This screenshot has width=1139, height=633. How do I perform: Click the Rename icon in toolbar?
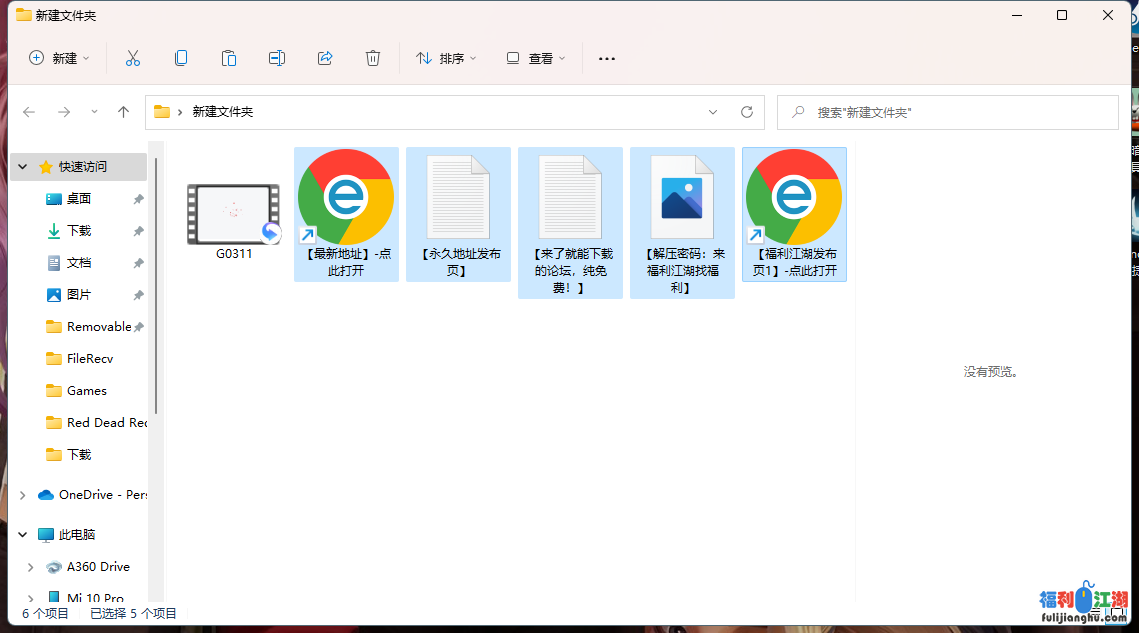point(277,58)
